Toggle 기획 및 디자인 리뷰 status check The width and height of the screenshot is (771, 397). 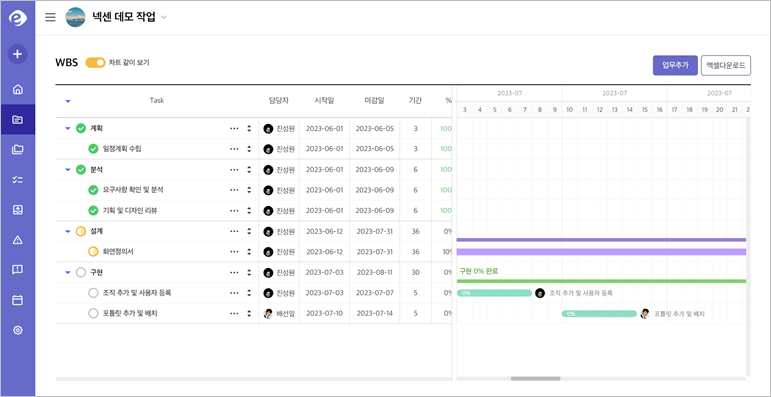point(93,211)
